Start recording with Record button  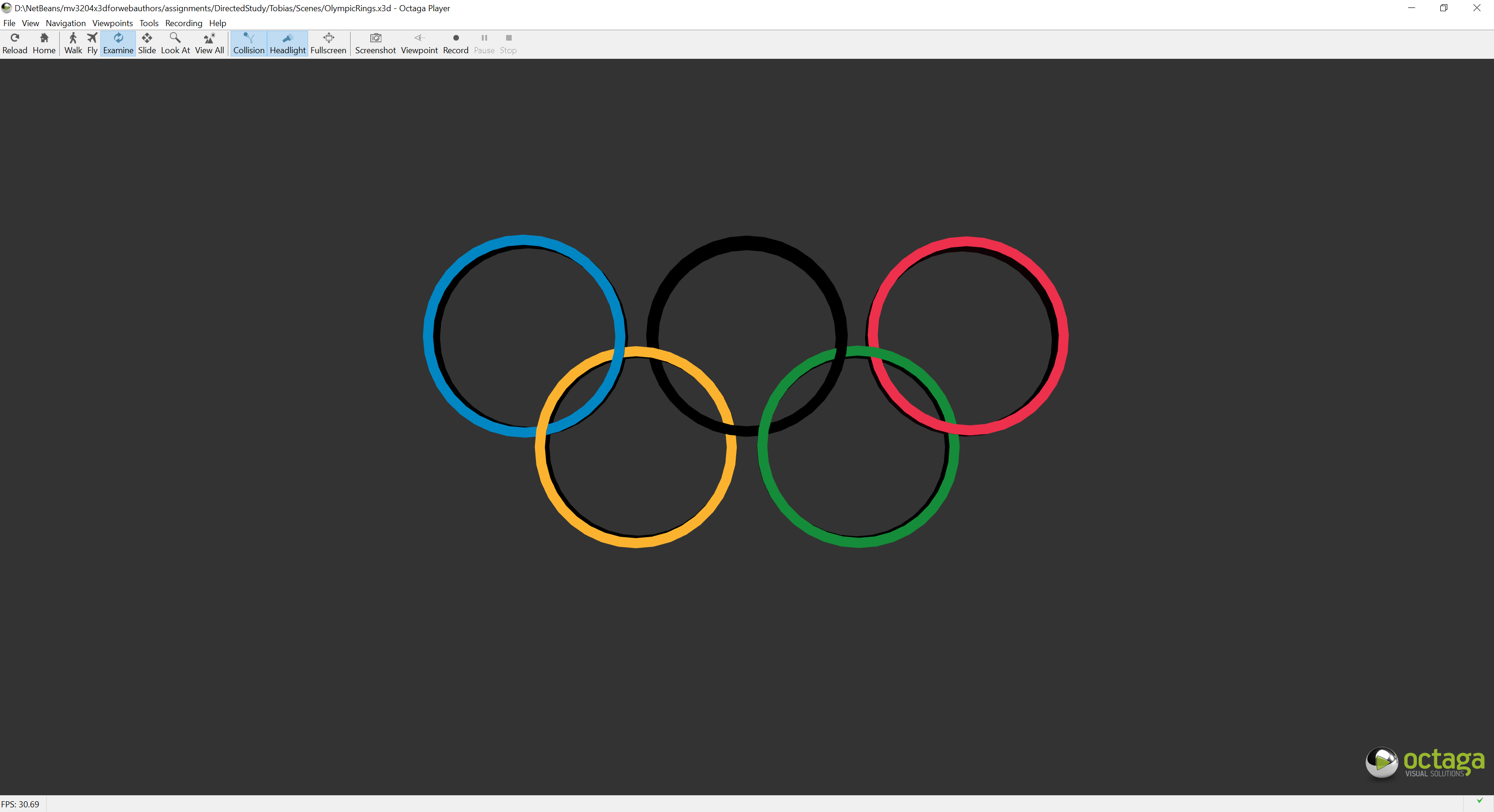click(455, 43)
